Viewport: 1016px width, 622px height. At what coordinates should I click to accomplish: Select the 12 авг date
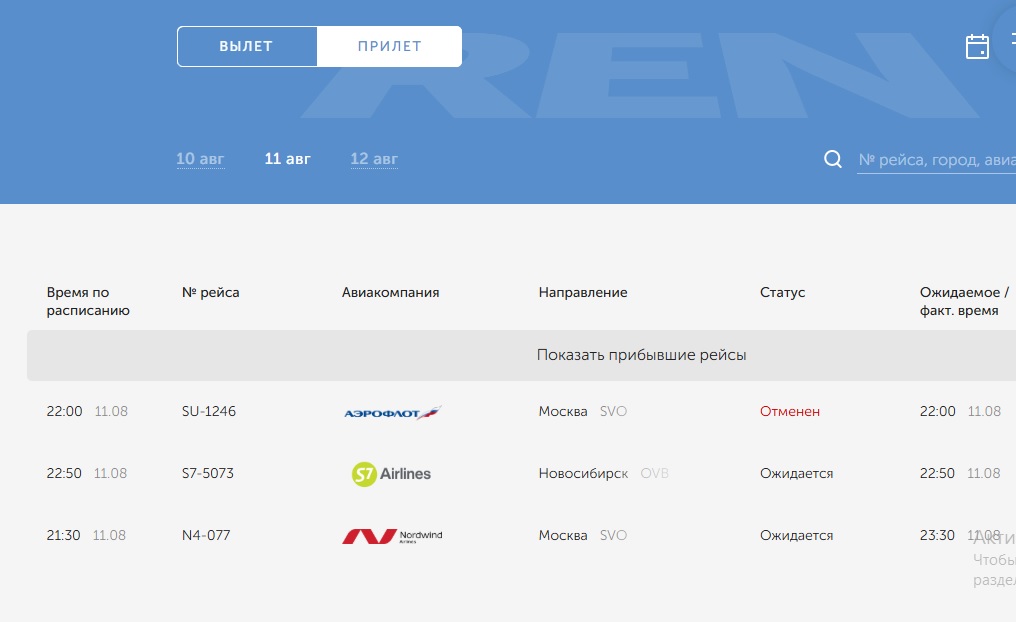[x=374, y=159]
